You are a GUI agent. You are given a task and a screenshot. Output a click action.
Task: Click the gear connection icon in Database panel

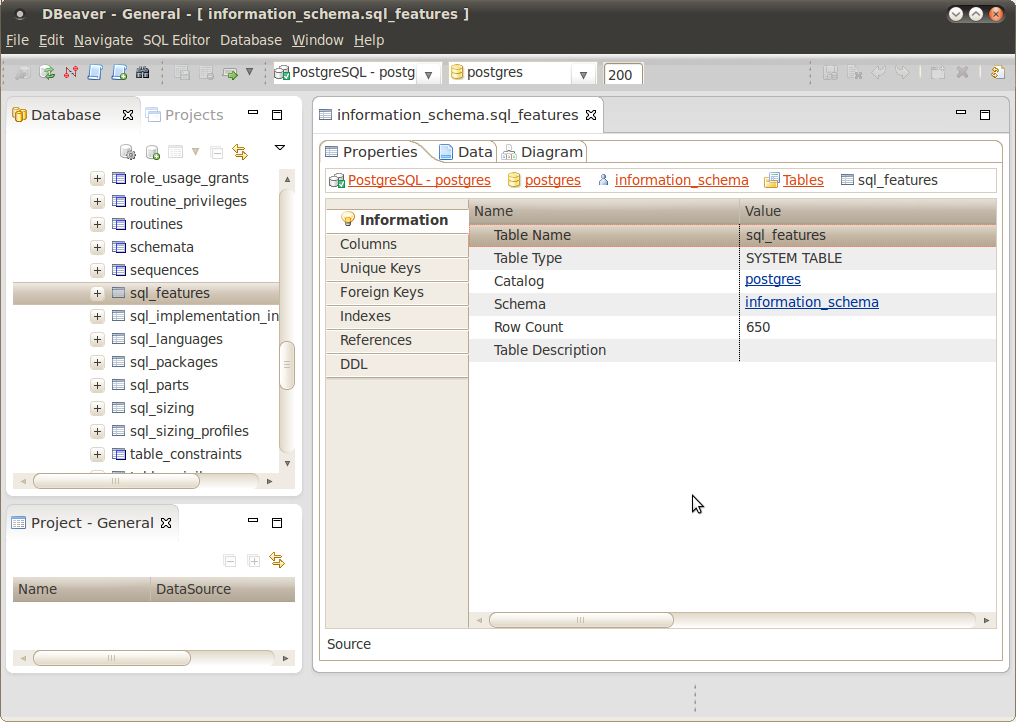point(128,152)
